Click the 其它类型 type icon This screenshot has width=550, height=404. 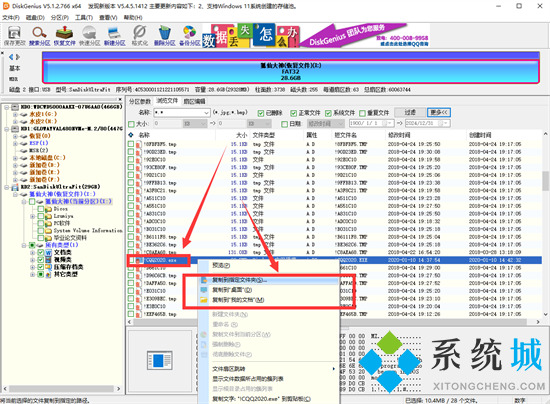click(48, 275)
